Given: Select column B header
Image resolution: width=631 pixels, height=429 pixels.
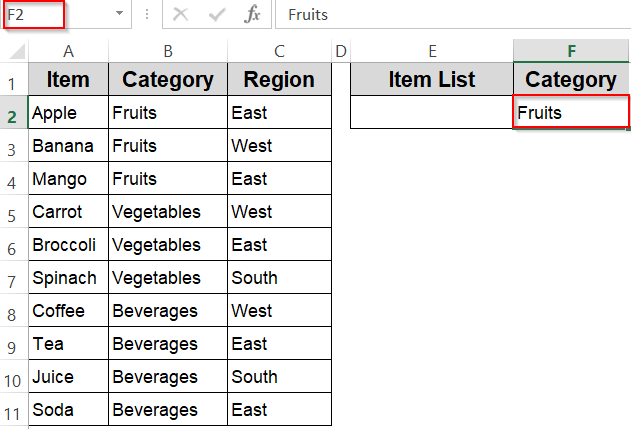Looking at the screenshot, I should [x=168, y=51].
